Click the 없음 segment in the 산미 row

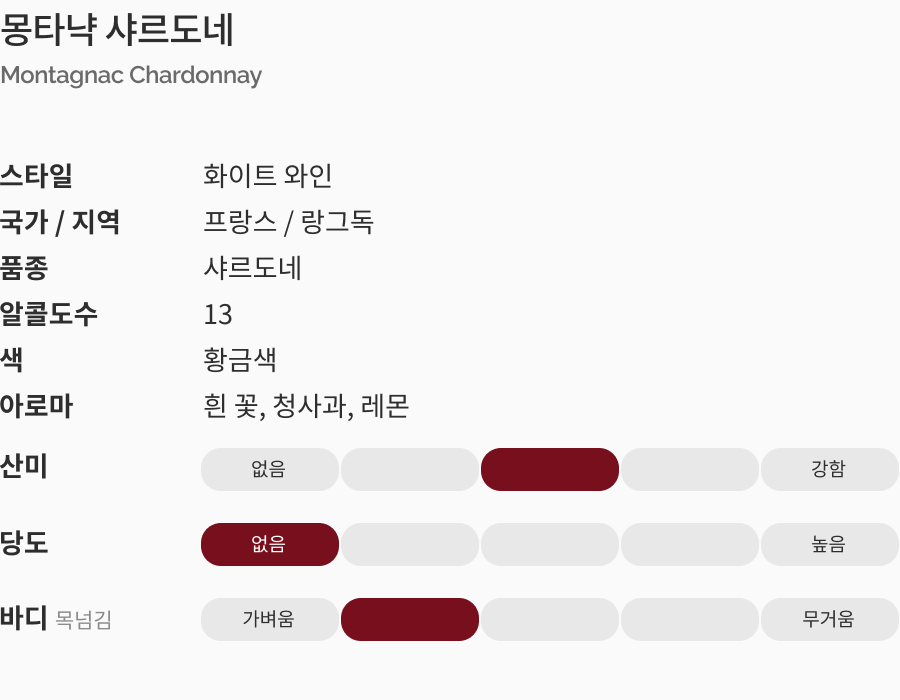pos(270,469)
